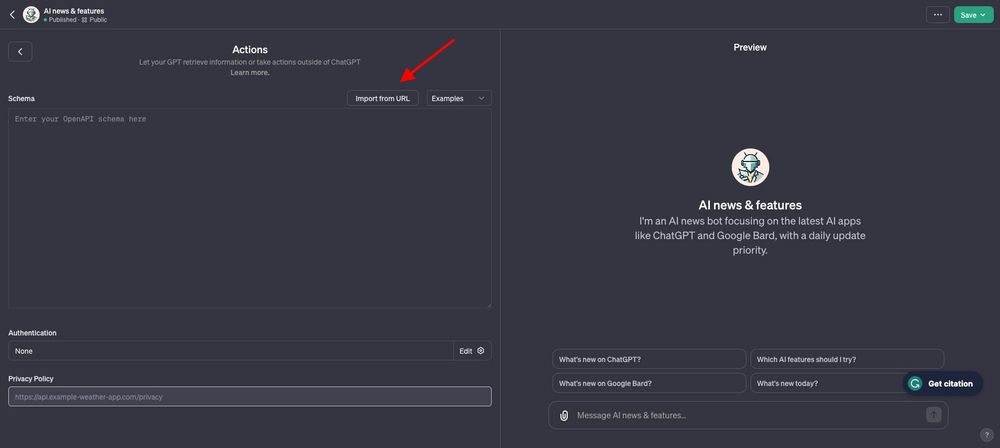
Task: Choose "What's new on Google Bard?" starter
Action: (x=649, y=383)
